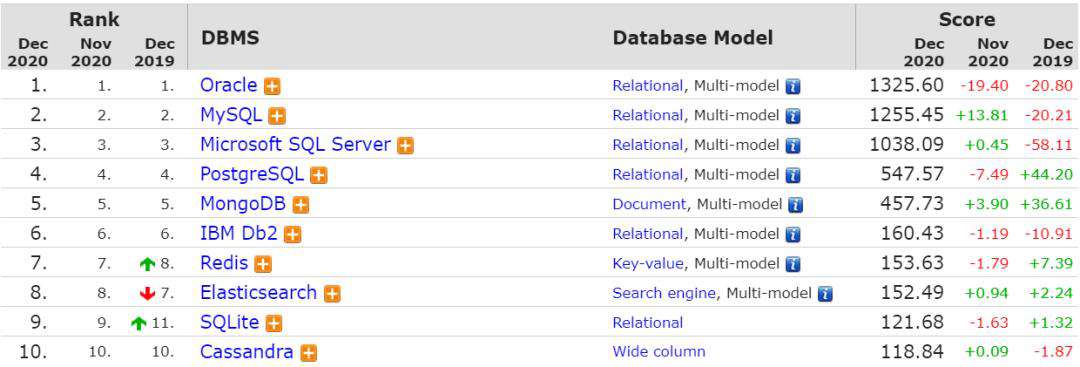
Task: Click the score change -58.11
Action: (x=1048, y=145)
